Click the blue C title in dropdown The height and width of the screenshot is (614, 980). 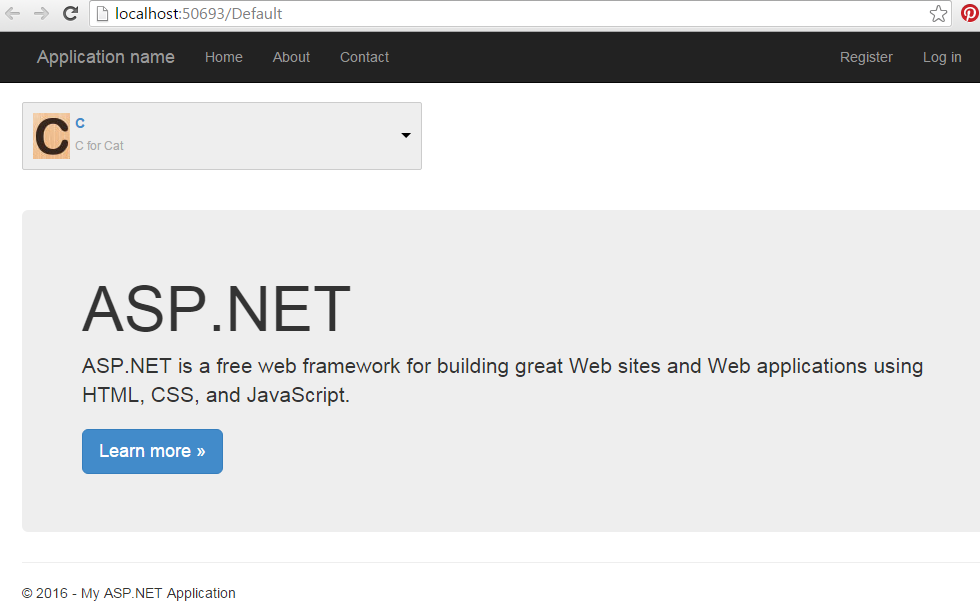pos(80,123)
